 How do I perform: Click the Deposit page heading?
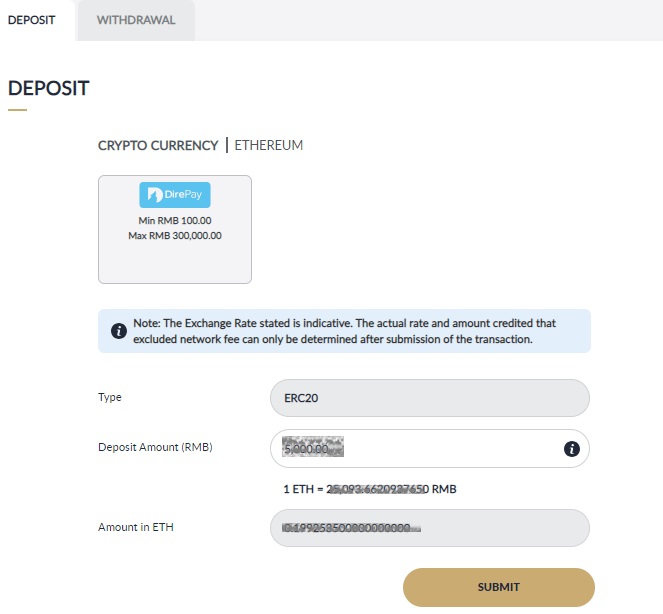click(49, 88)
